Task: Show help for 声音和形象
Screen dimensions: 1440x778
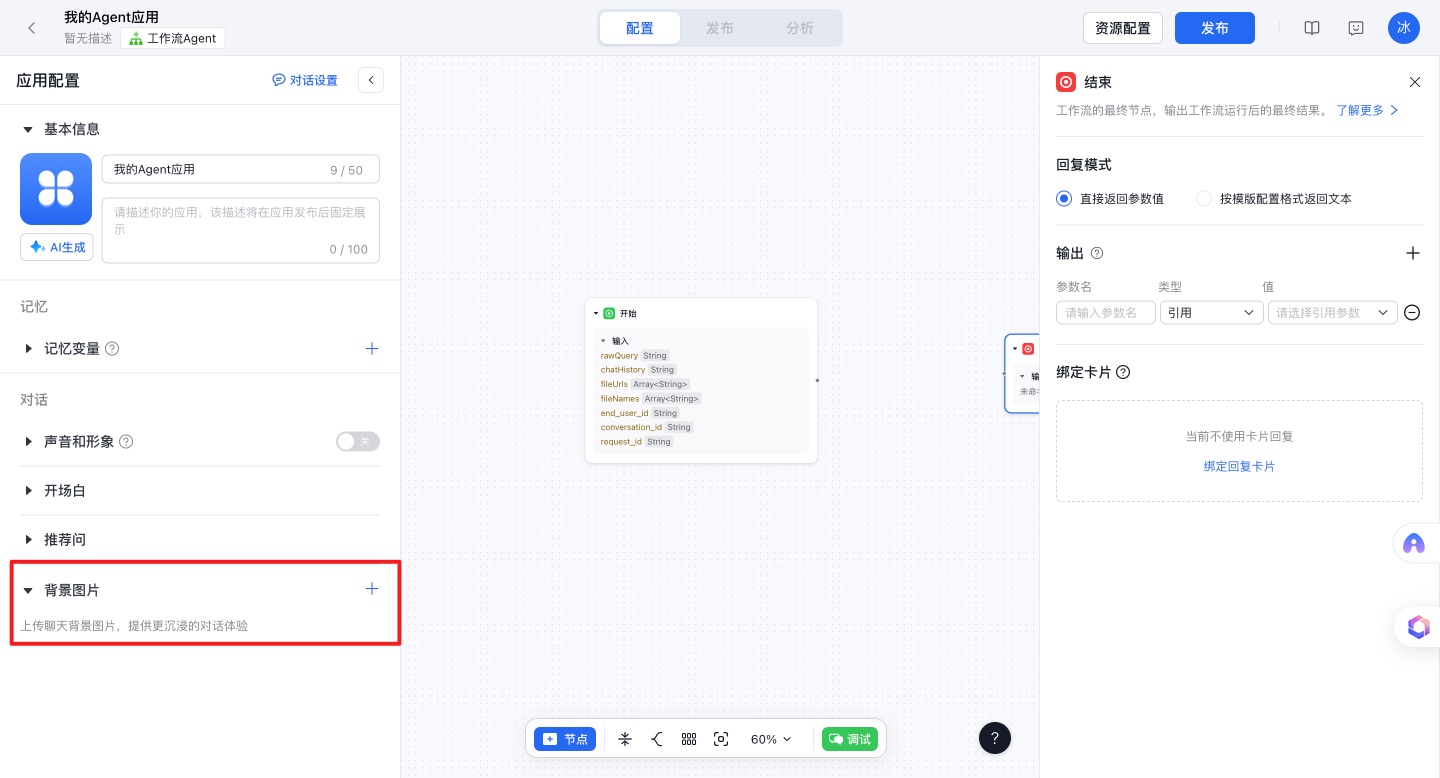Action: (x=126, y=441)
